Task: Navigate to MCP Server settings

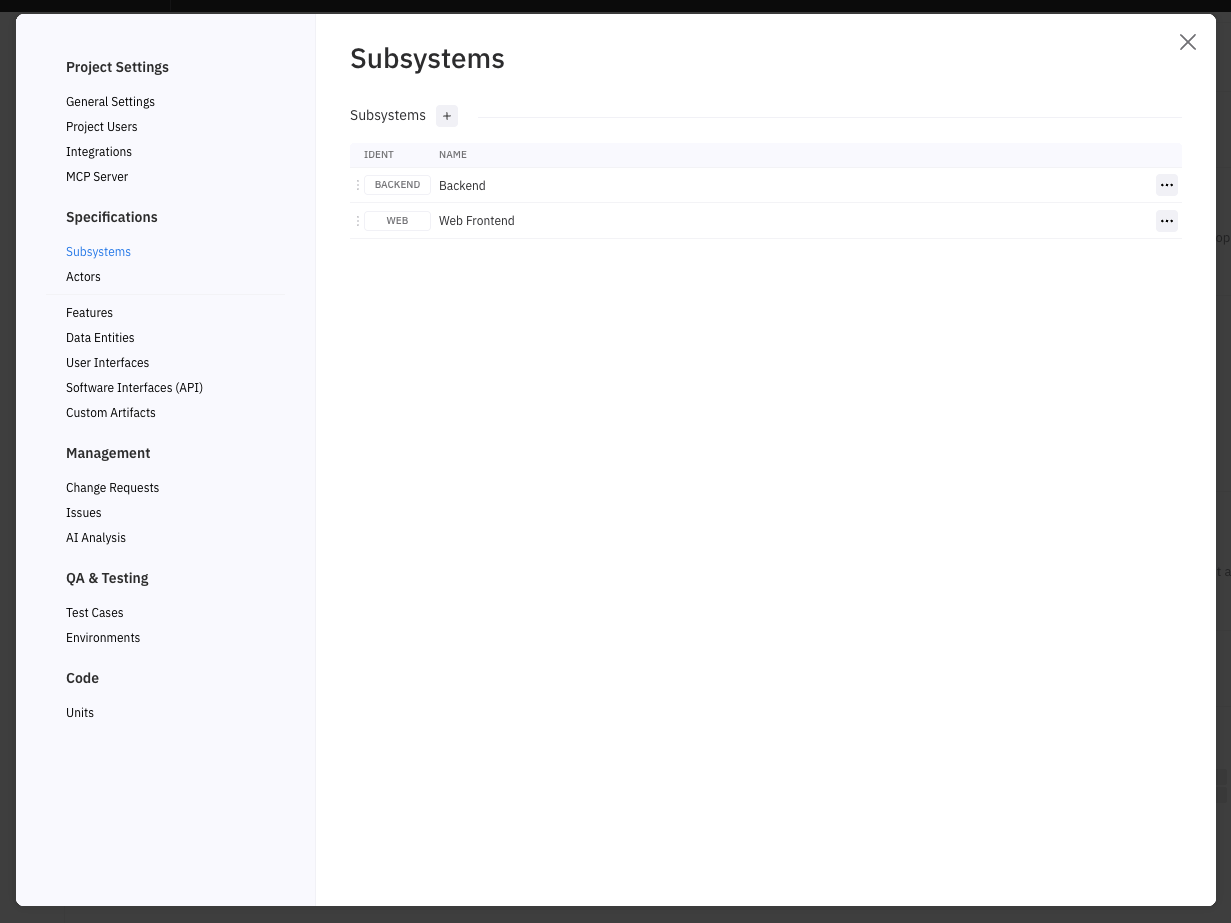Action: pyautogui.click(x=97, y=177)
